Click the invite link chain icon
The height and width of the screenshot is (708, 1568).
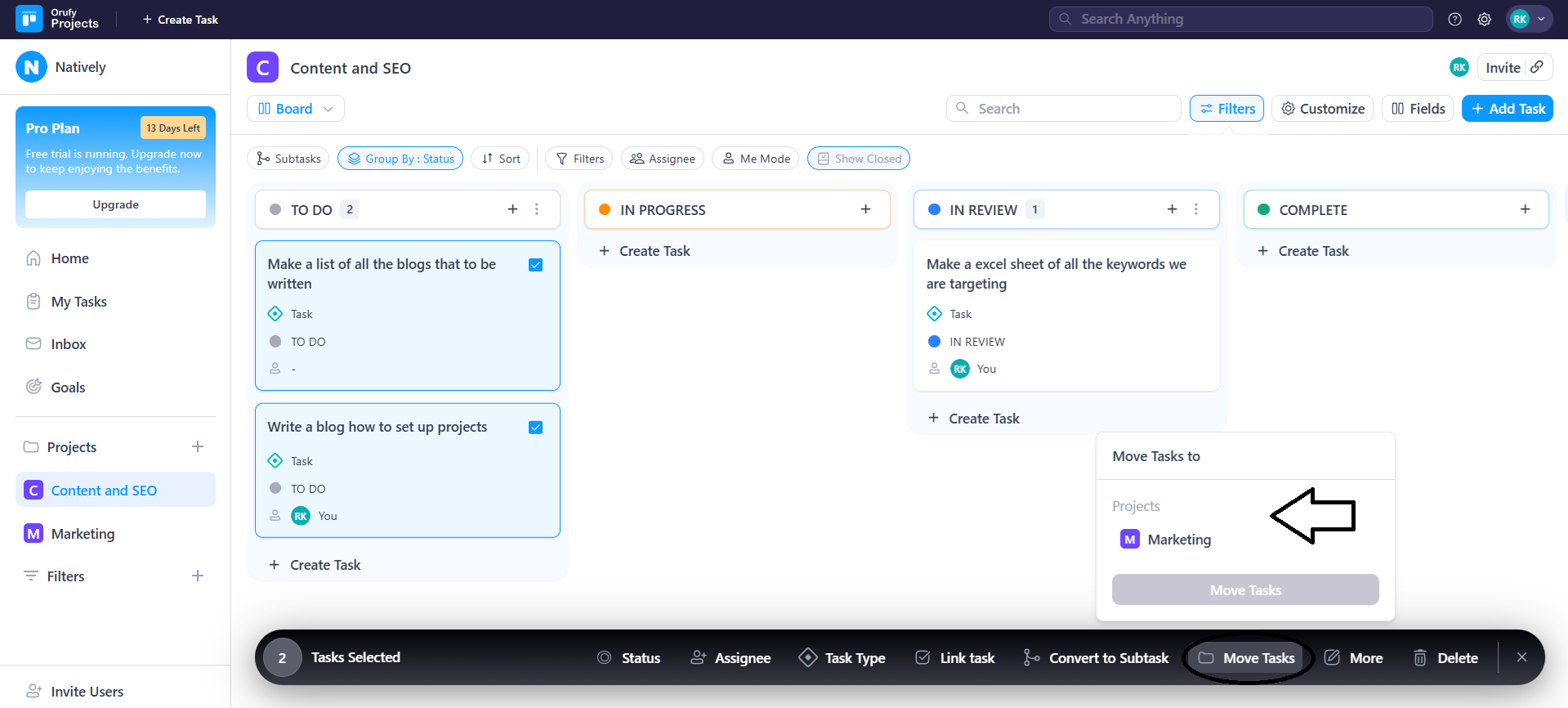tap(1537, 67)
